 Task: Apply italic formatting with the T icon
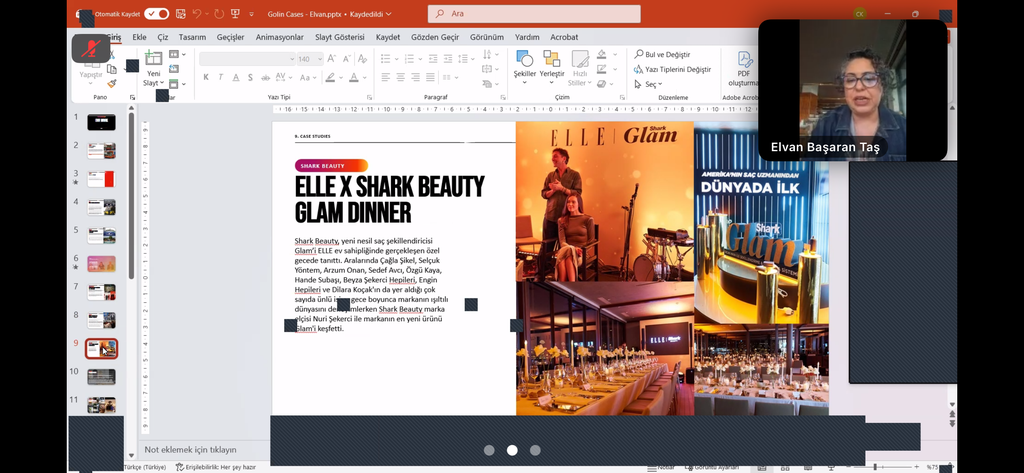(221, 78)
